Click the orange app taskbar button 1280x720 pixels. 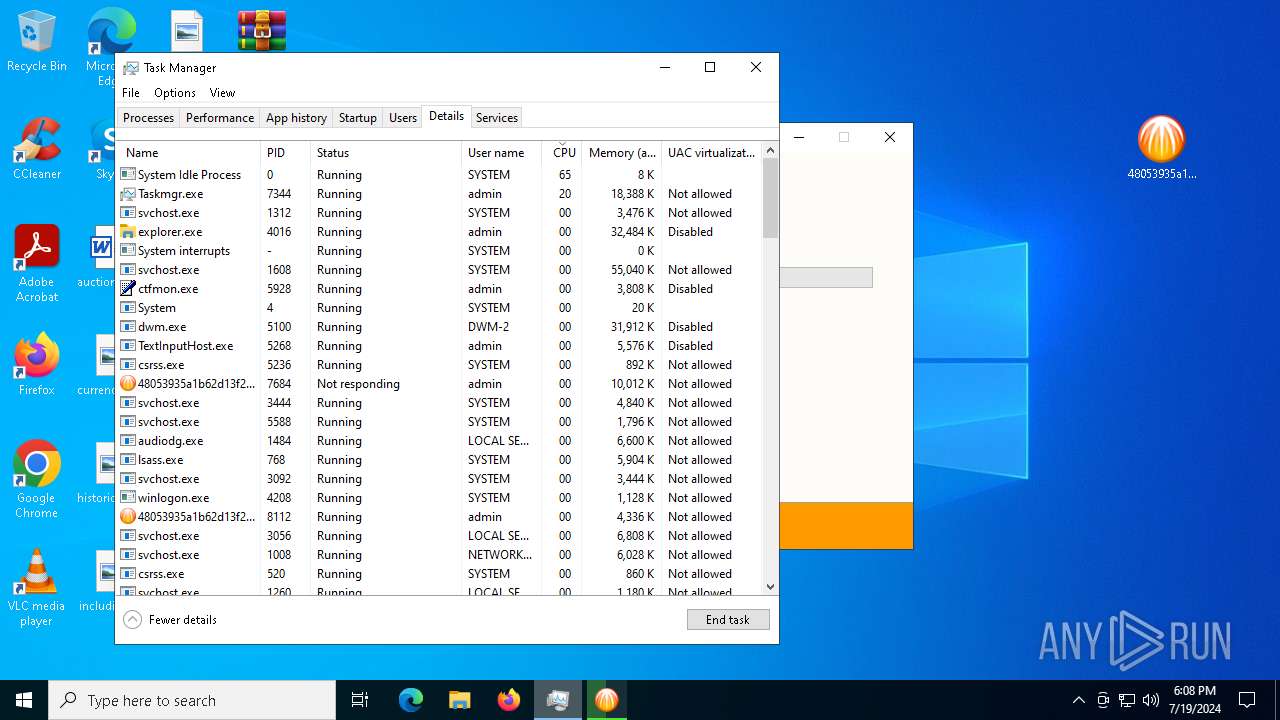(607, 700)
